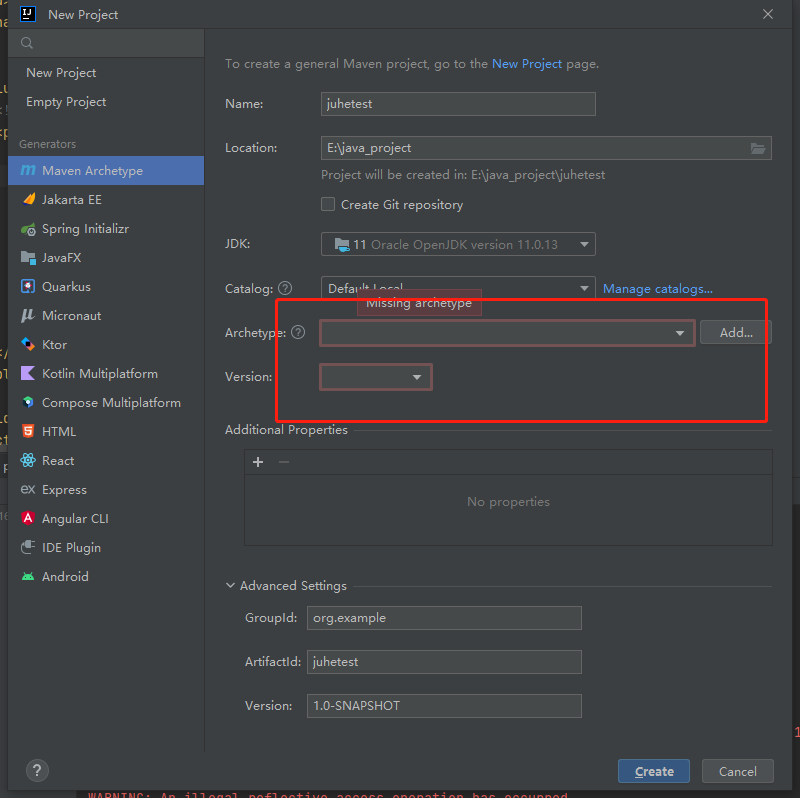Remove a property with the minus icon
This screenshot has width=800, height=798.
[284, 462]
